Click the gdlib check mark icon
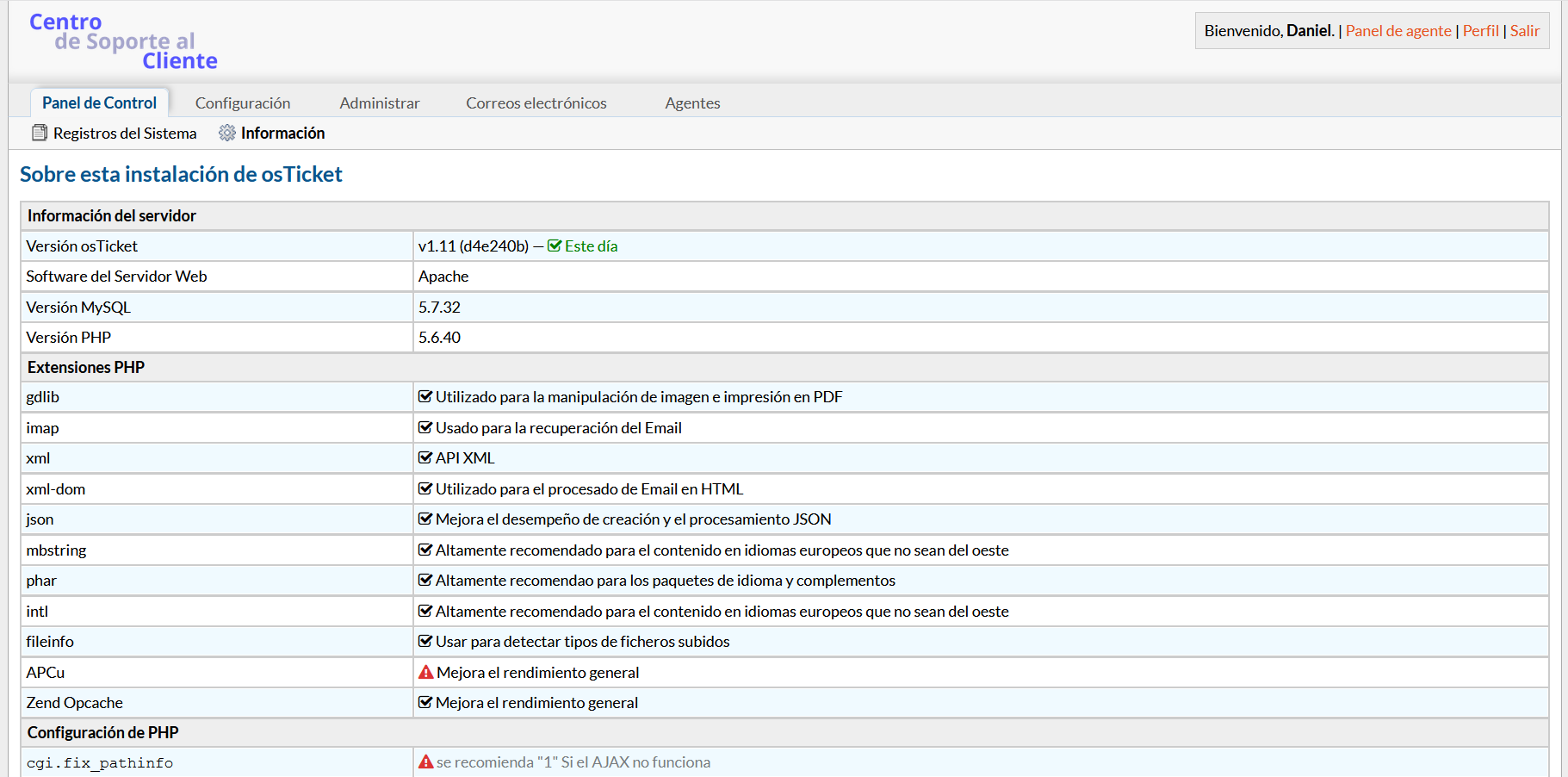 (x=425, y=397)
